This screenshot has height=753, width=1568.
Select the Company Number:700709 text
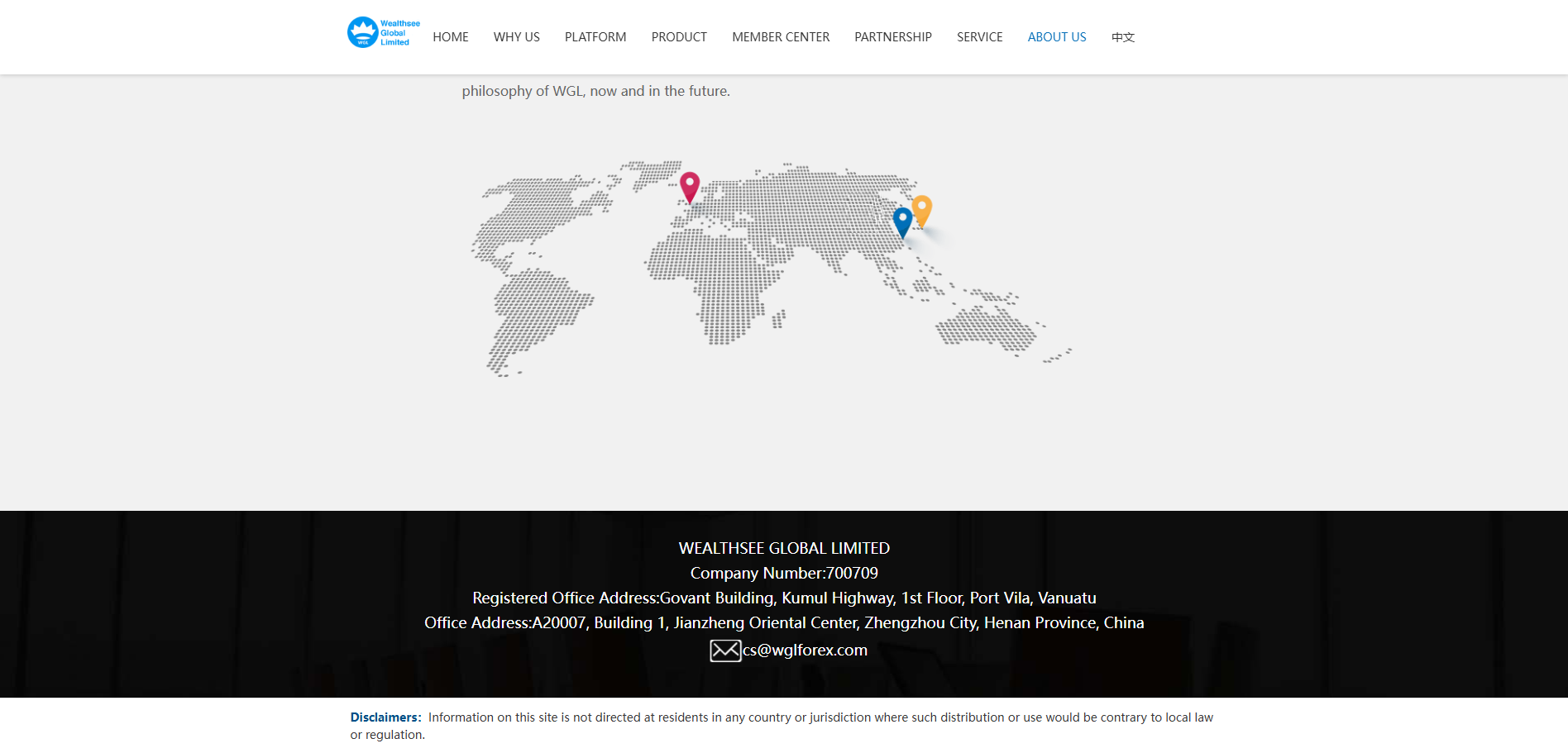pyautogui.click(x=784, y=573)
